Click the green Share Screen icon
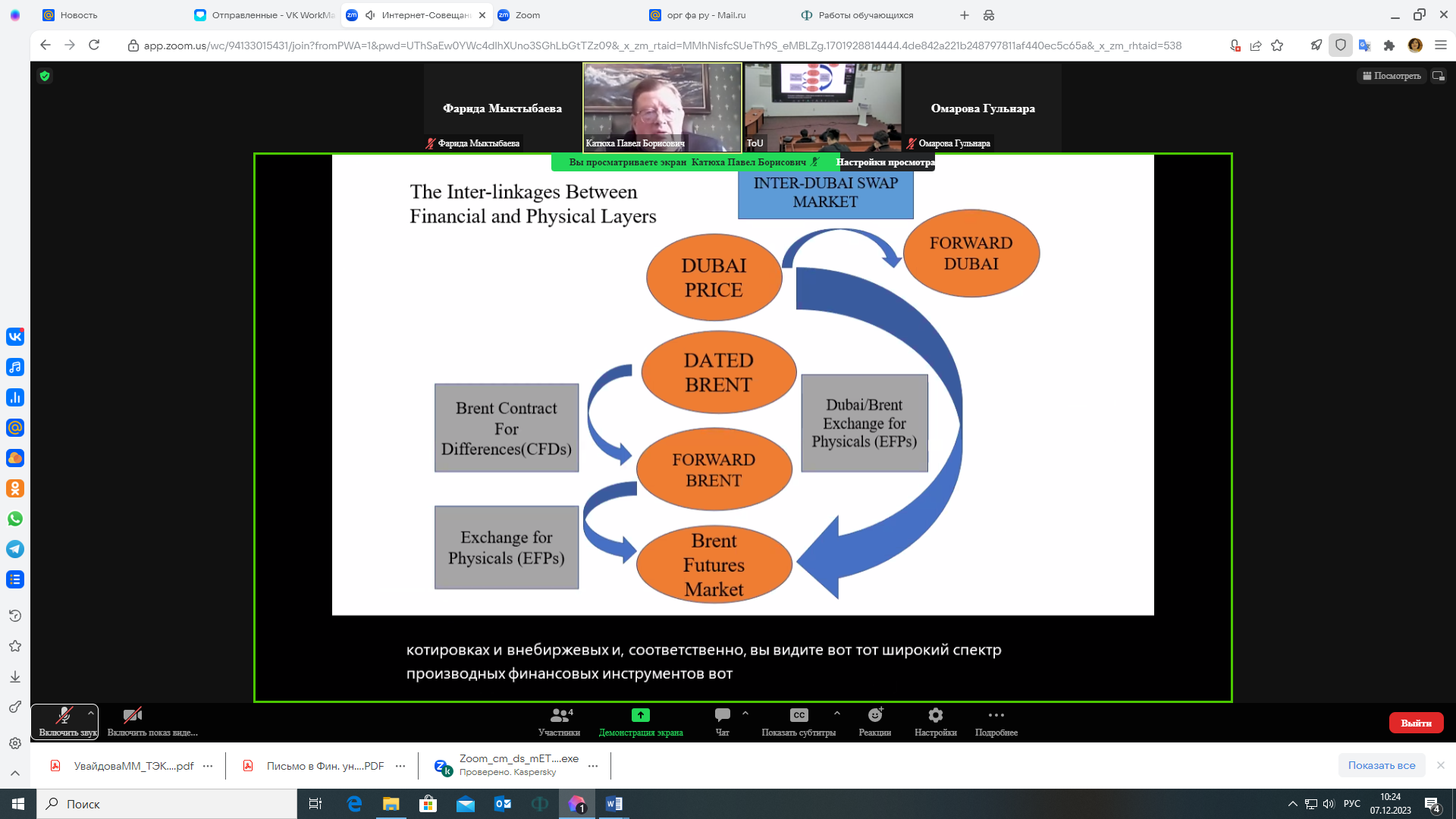The height and width of the screenshot is (819, 1456). (640, 715)
